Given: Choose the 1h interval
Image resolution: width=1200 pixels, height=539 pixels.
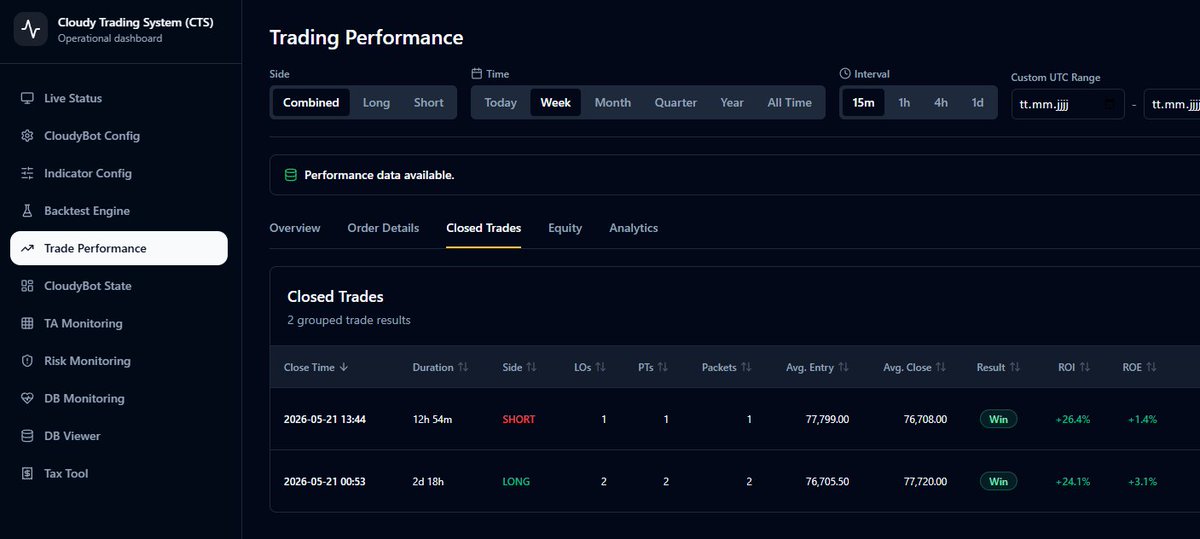Looking at the screenshot, I should (904, 103).
